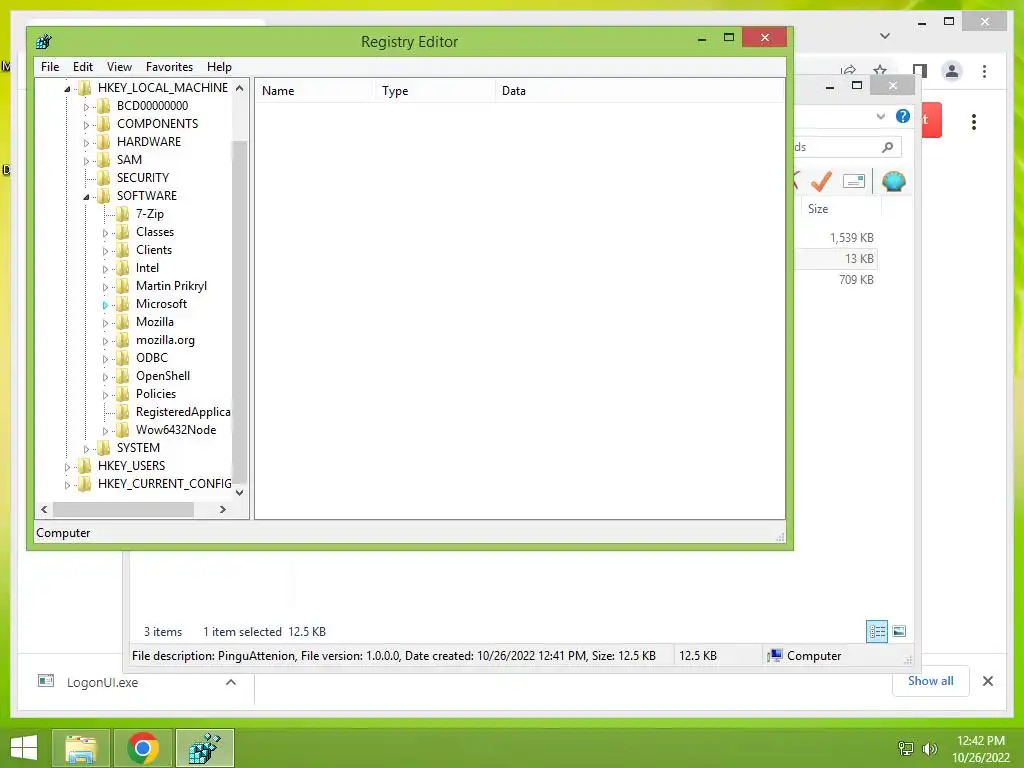Open the Edit menu in Registry Editor

(82, 67)
